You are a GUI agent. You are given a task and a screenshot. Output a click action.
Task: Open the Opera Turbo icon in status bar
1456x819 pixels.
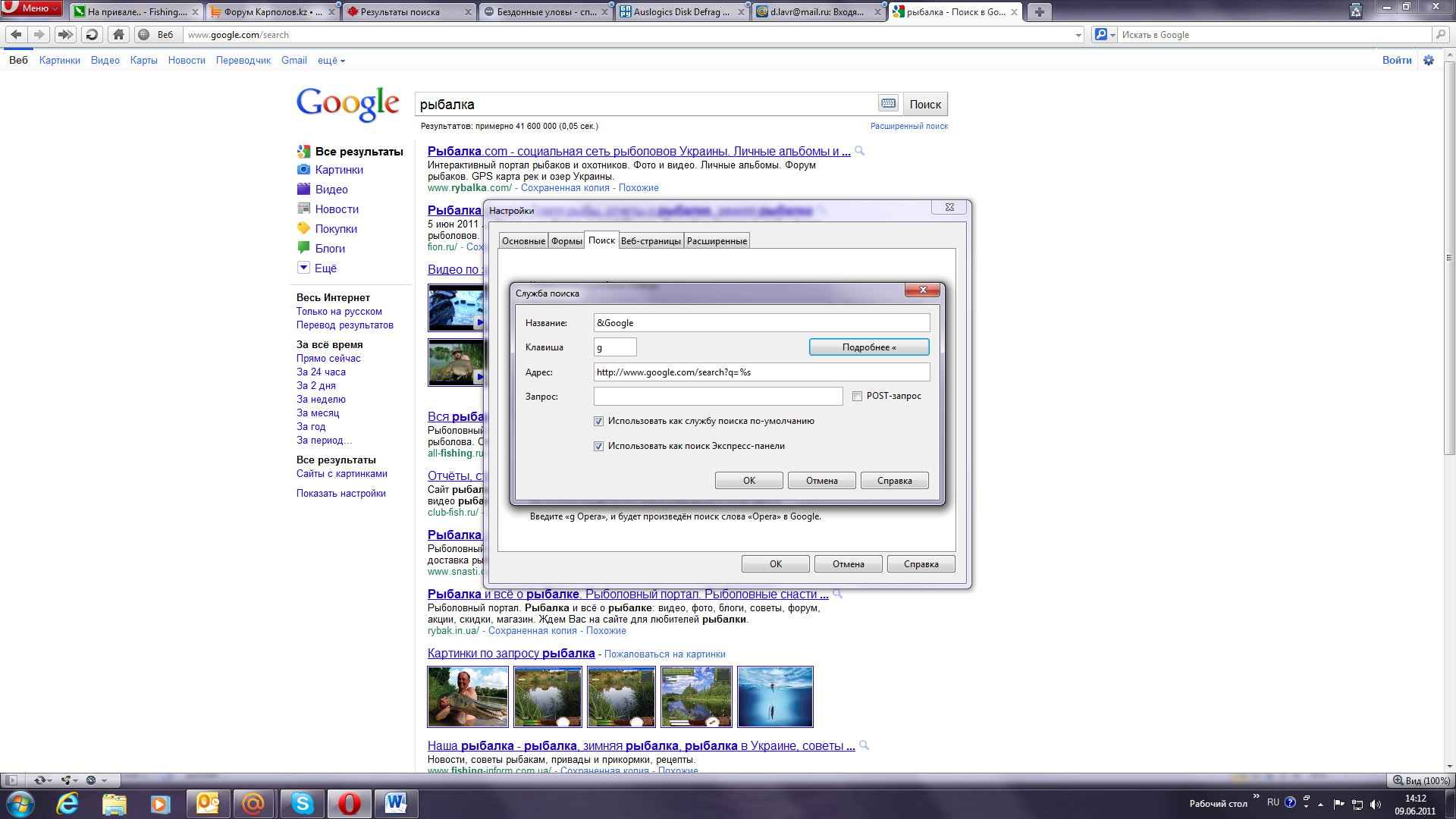pos(91,780)
